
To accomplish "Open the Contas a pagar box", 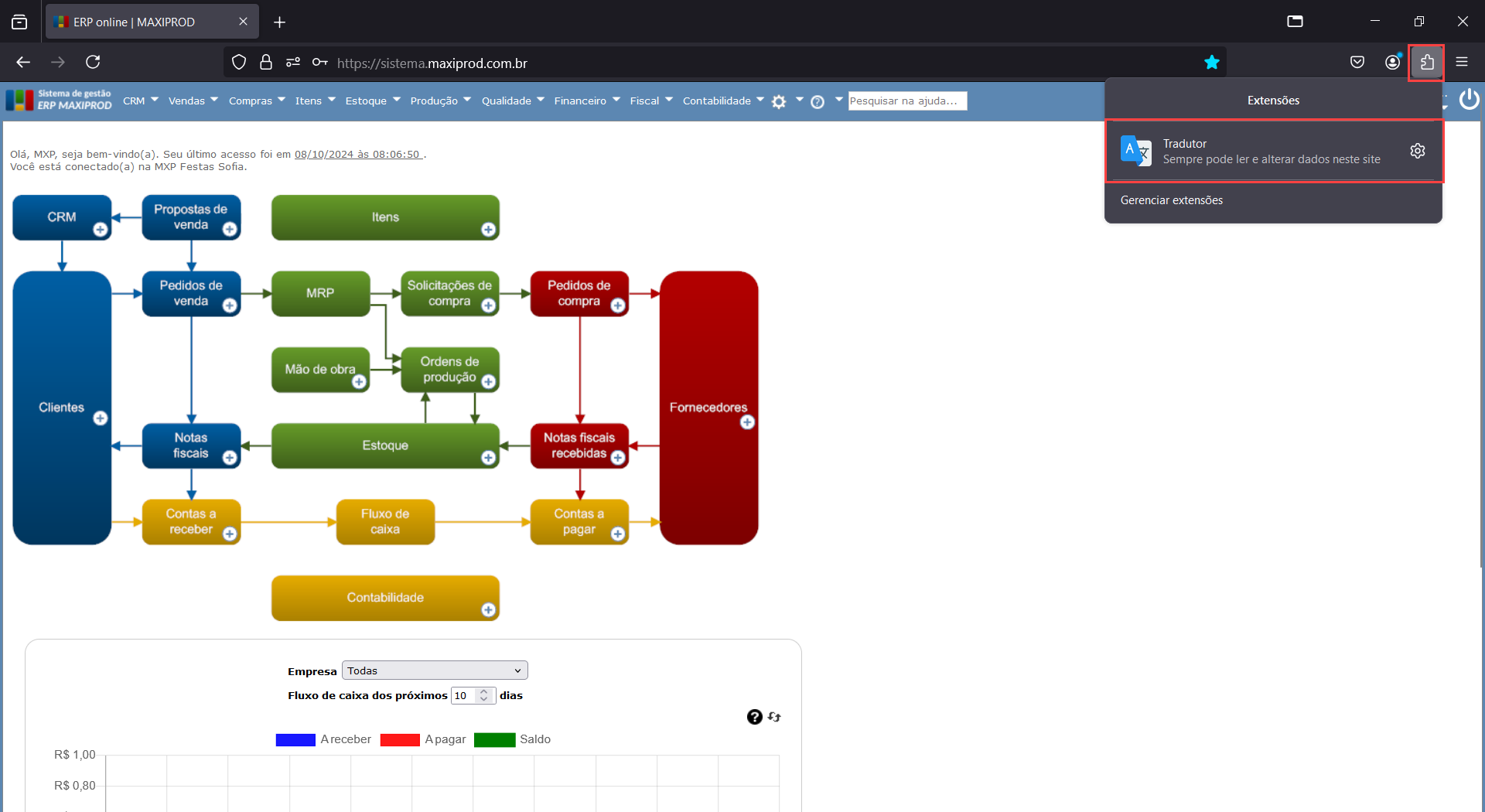I will [579, 521].
